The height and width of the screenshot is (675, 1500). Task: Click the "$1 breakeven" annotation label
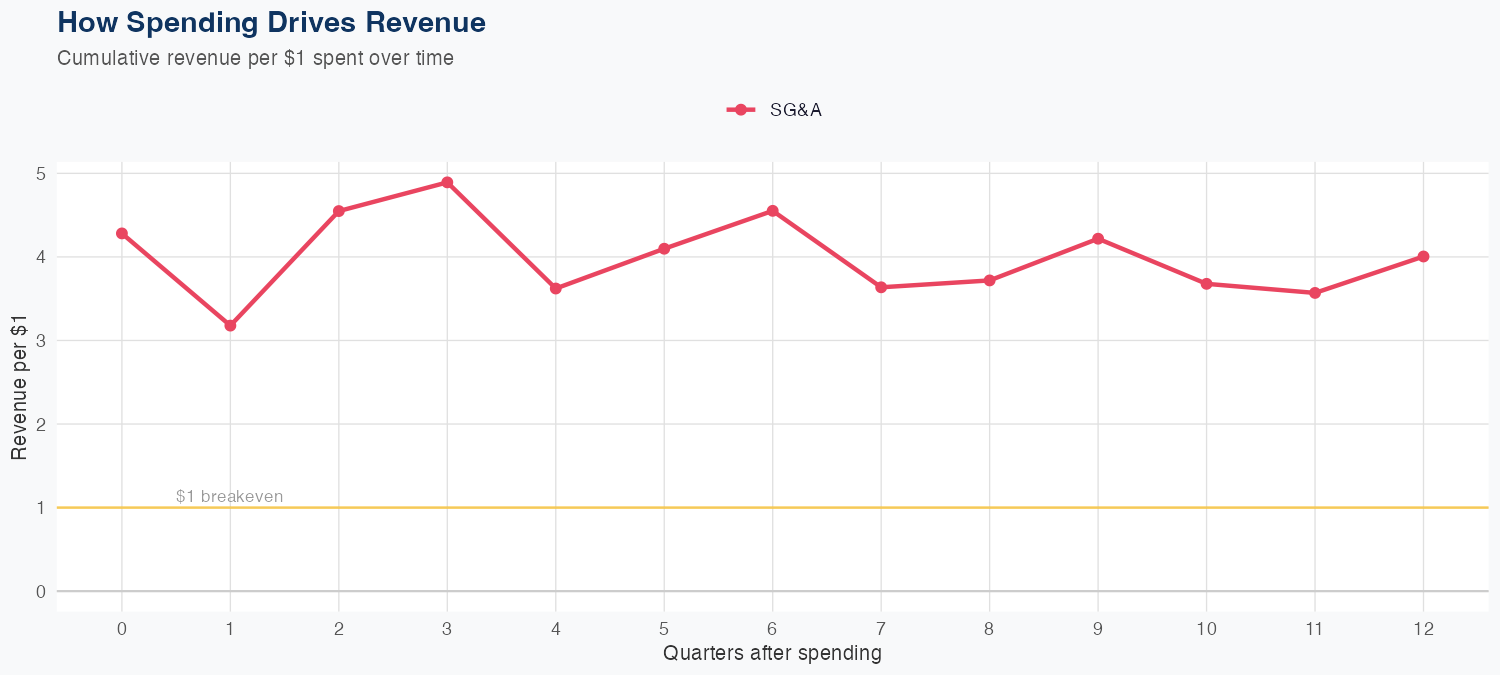tap(229, 496)
